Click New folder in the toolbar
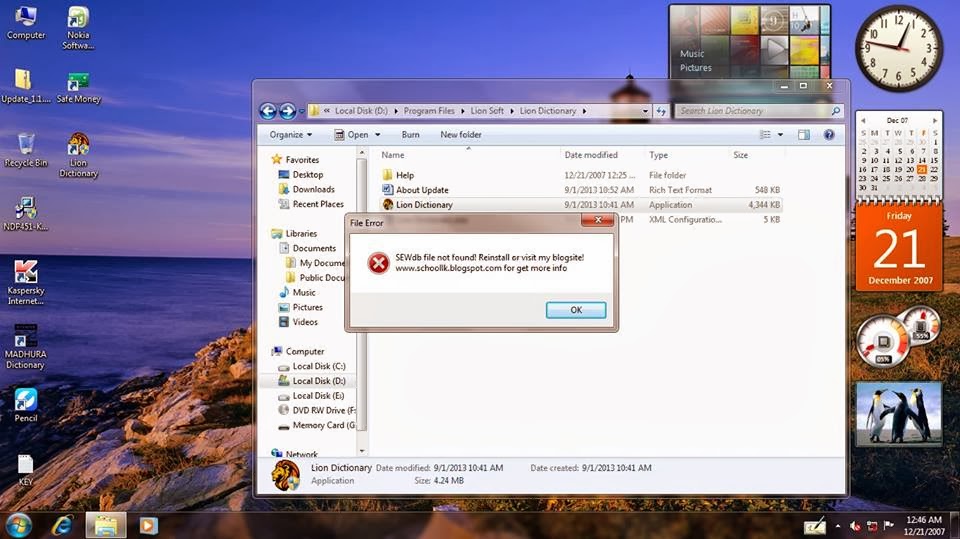 (x=460, y=135)
